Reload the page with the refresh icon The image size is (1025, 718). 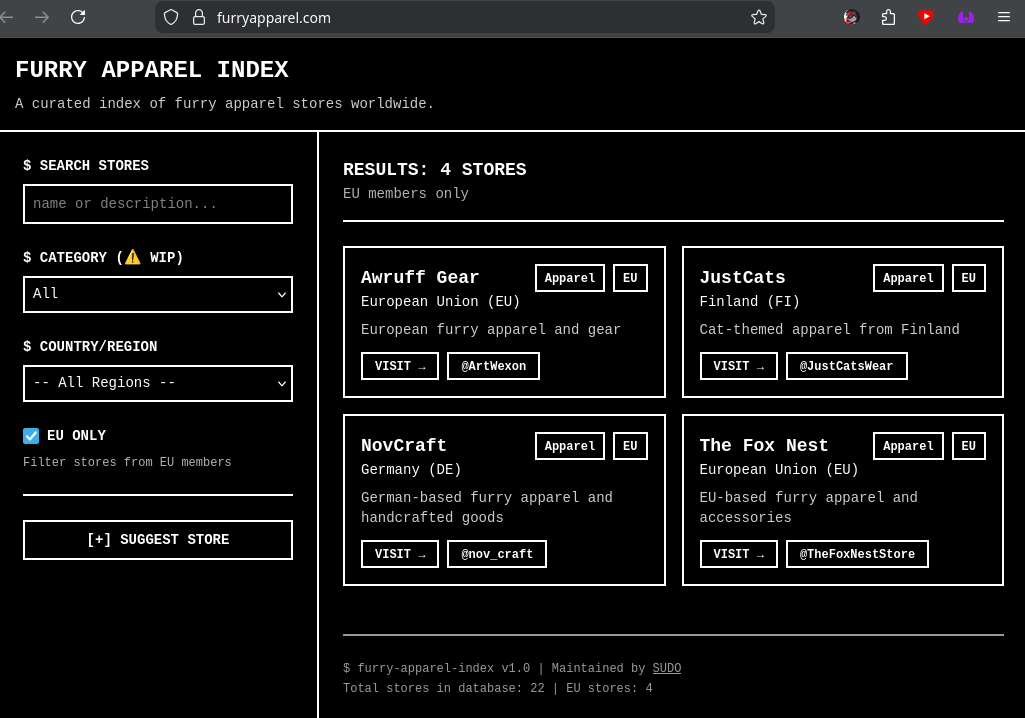tap(78, 17)
